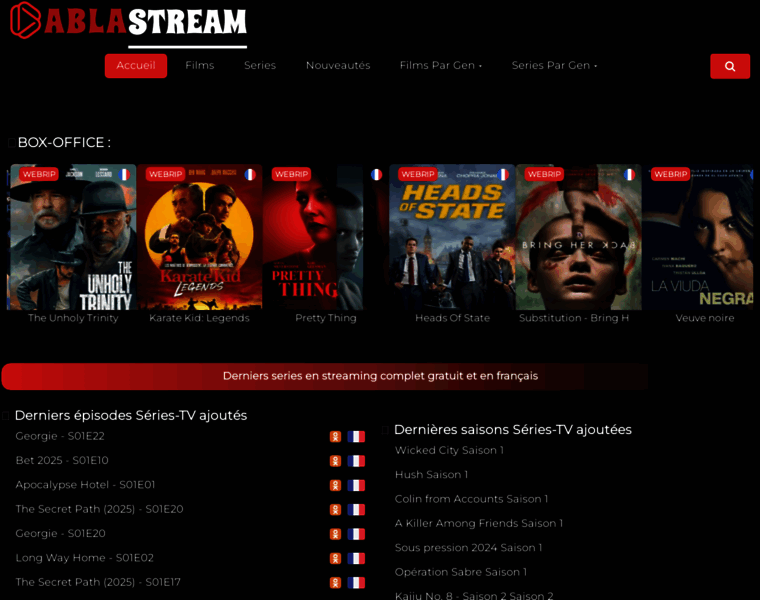Click French flag beside Apocalypse Hotel S01E01
The height and width of the screenshot is (600, 760).
pos(356,485)
